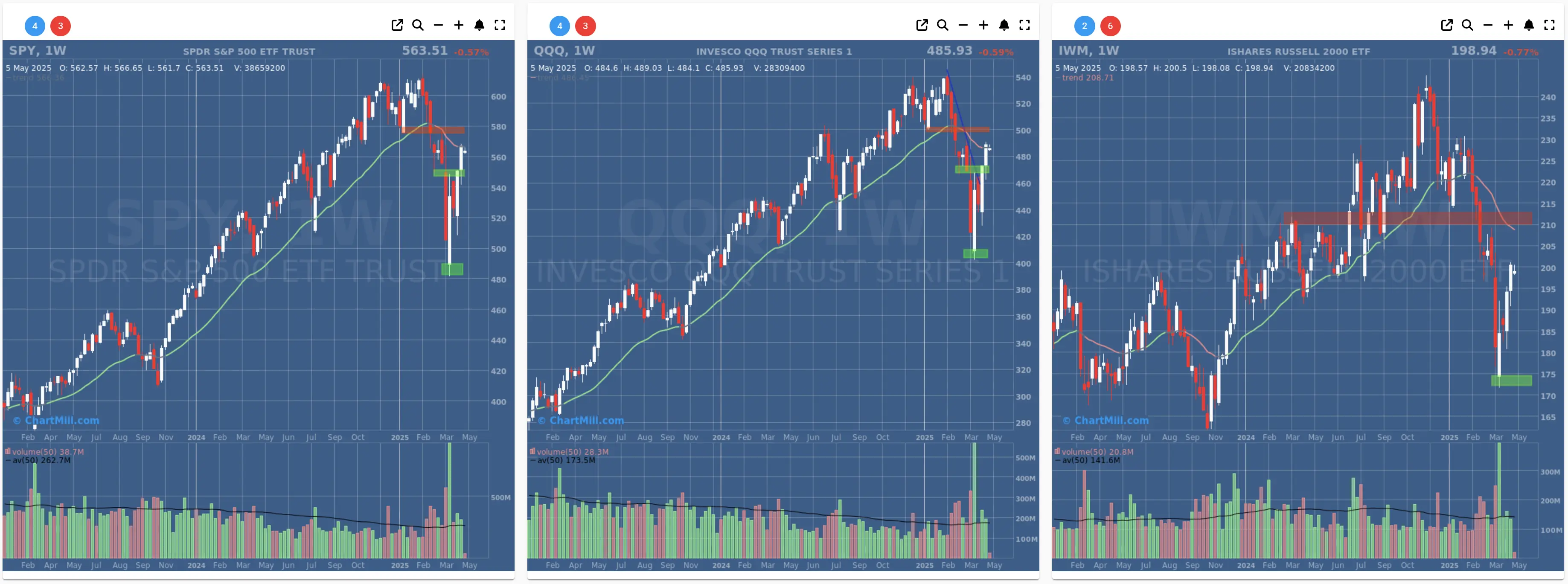
Task: Click IWM av(50) 141.6M legend
Action: pyautogui.click(x=1088, y=461)
